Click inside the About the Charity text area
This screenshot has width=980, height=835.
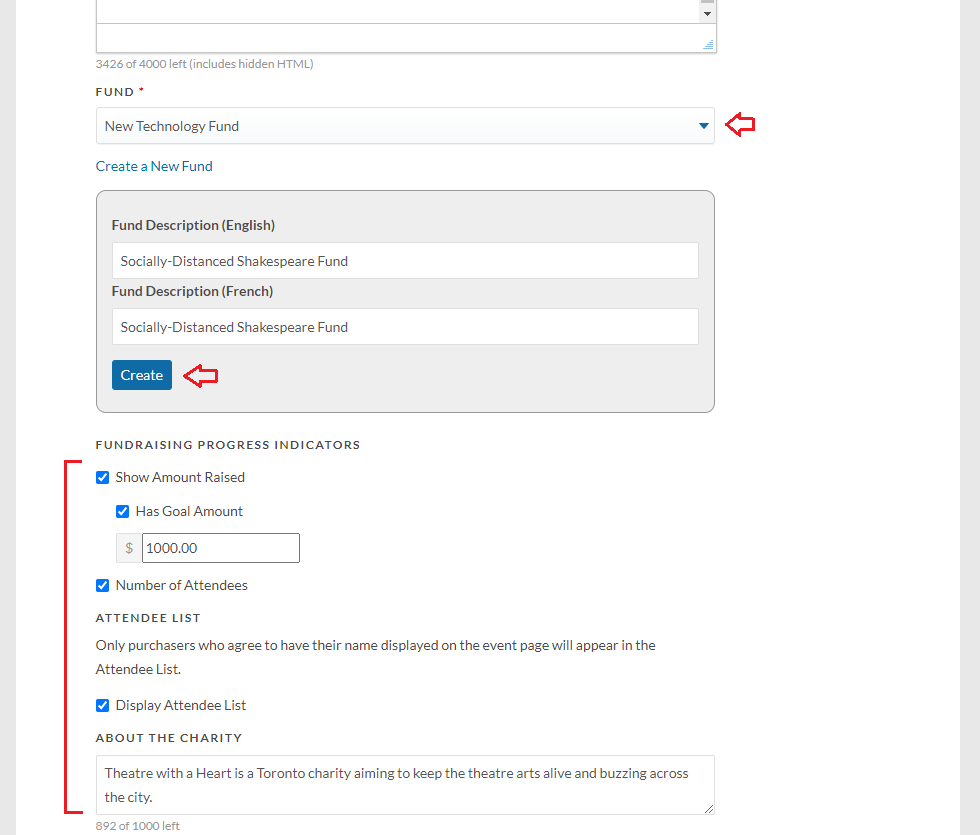tap(405, 785)
